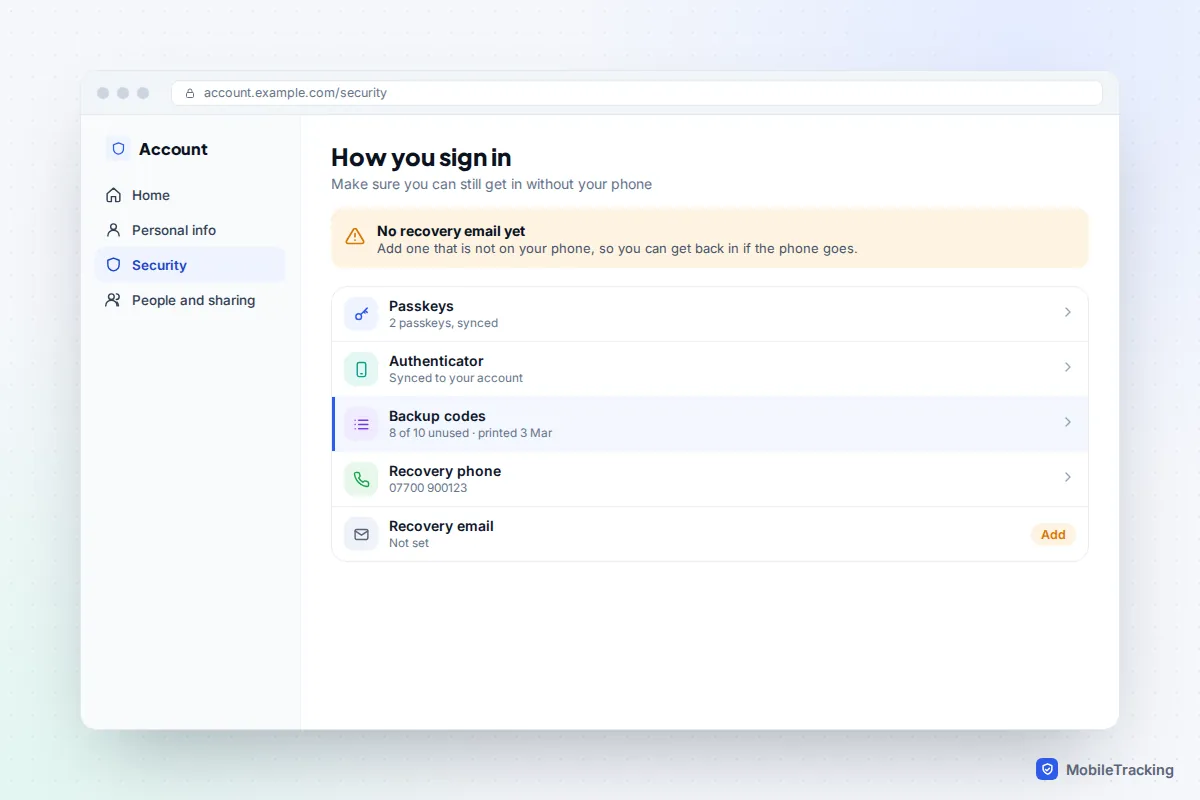Click the Recovery email row title
The height and width of the screenshot is (800, 1200).
pyautogui.click(x=441, y=526)
